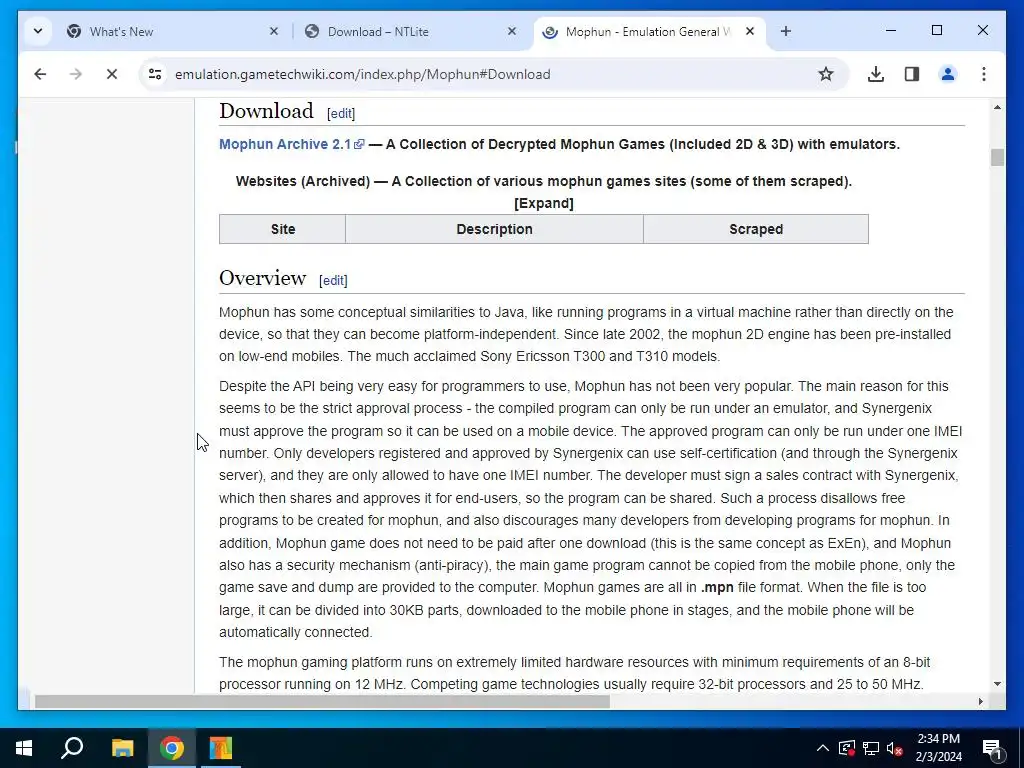Open the Mophun Archive 2.1 link
The height and width of the screenshot is (768, 1024).
coord(291,144)
